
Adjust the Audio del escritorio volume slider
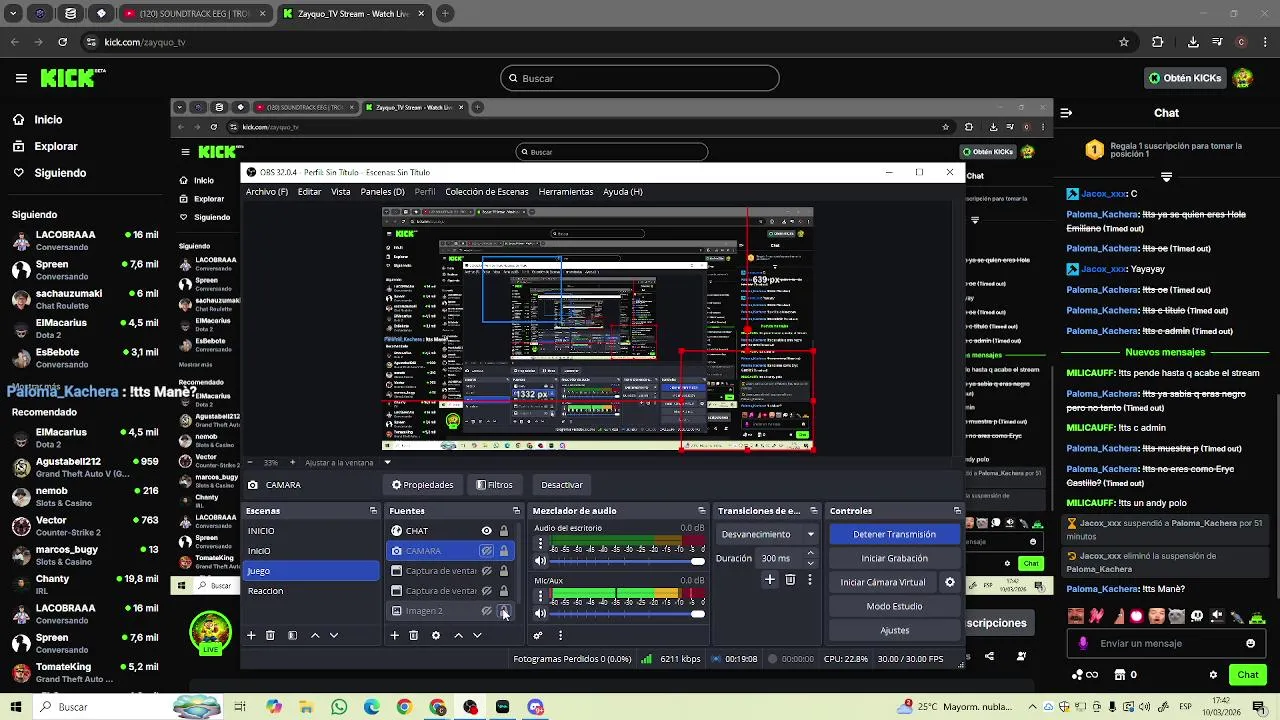[627, 561]
